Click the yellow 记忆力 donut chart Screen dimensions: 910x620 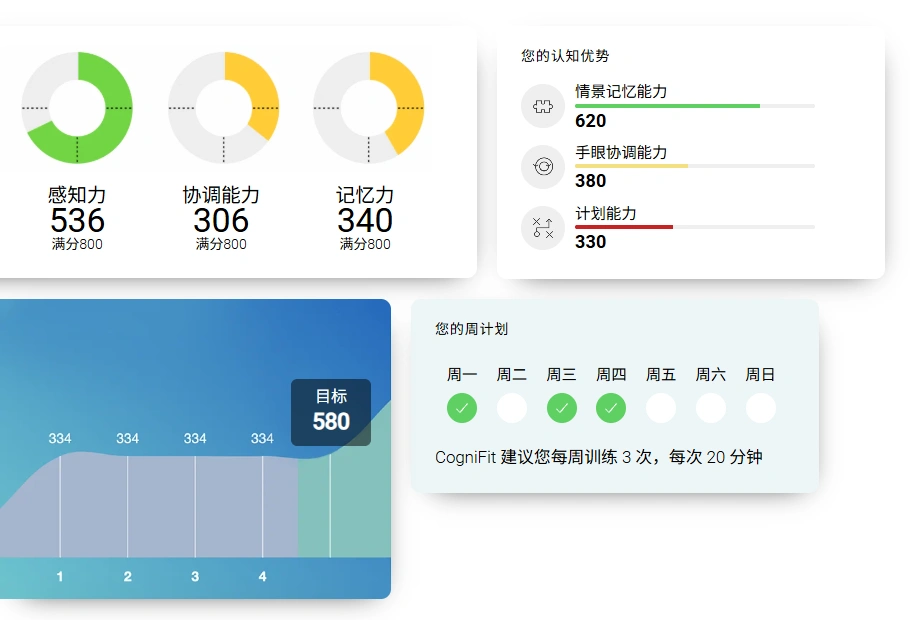tap(369, 108)
